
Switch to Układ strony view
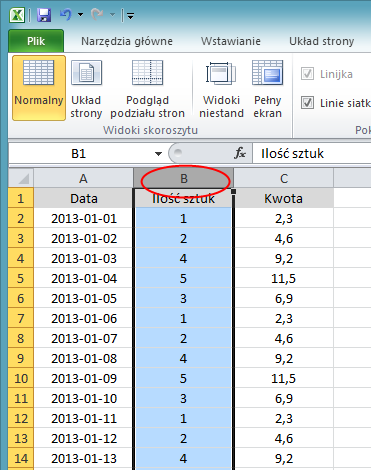(x=86, y=88)
